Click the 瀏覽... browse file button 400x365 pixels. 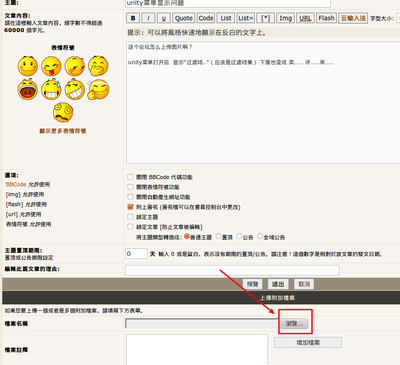coord(295,324)
